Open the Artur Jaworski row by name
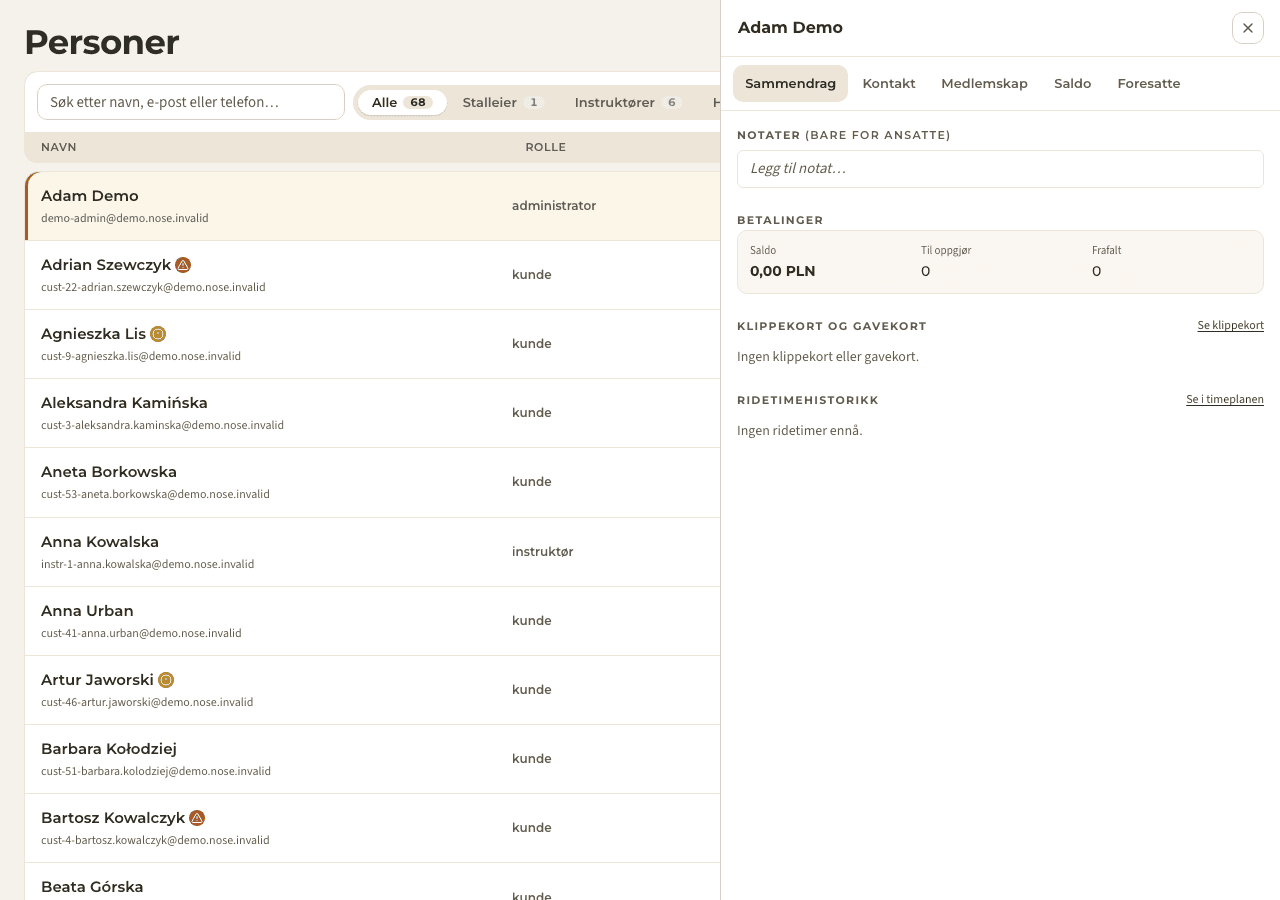1280x900 pixels. [97, 680]
